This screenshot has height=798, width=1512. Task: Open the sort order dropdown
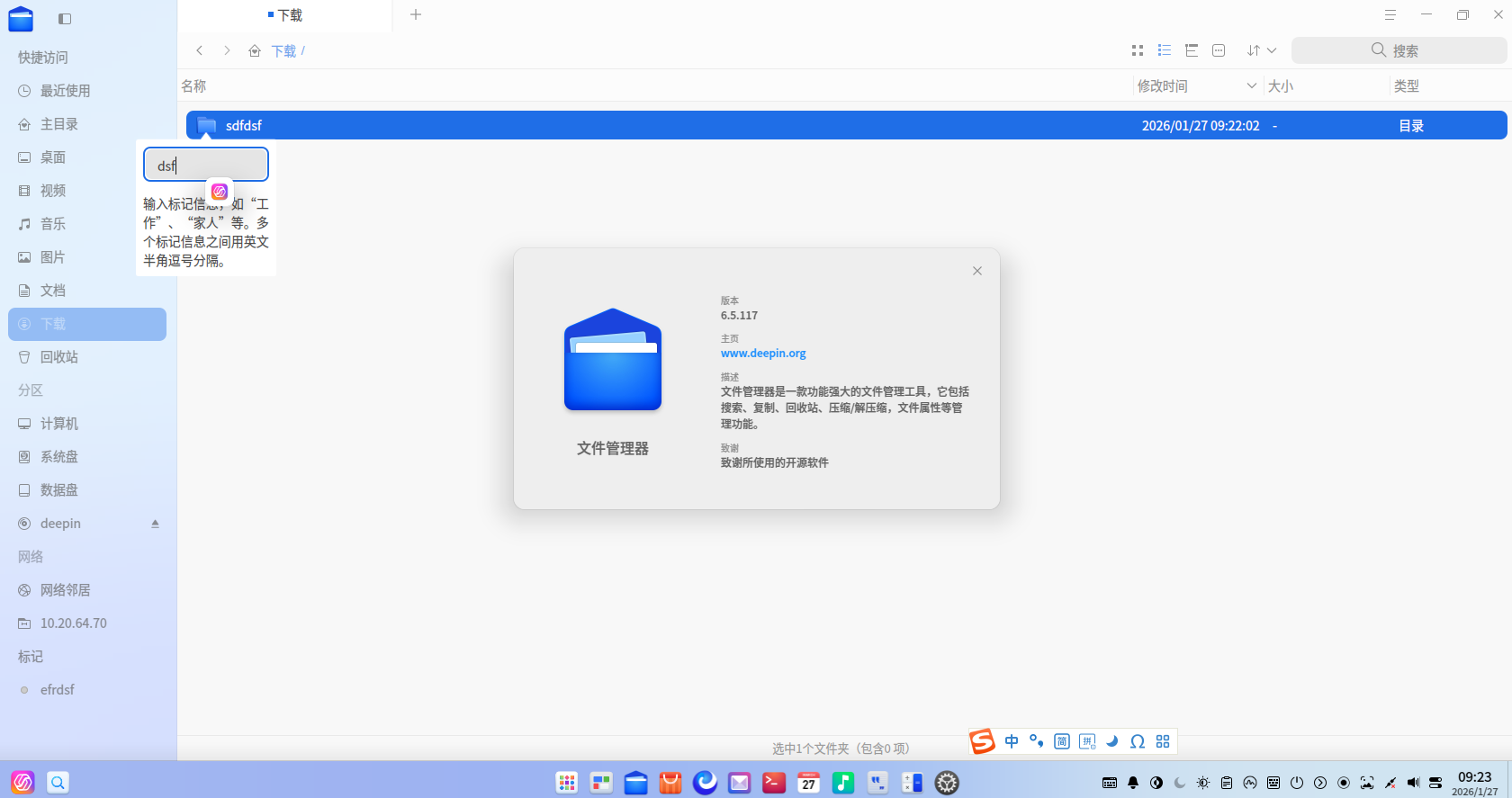click(1262, 51)
